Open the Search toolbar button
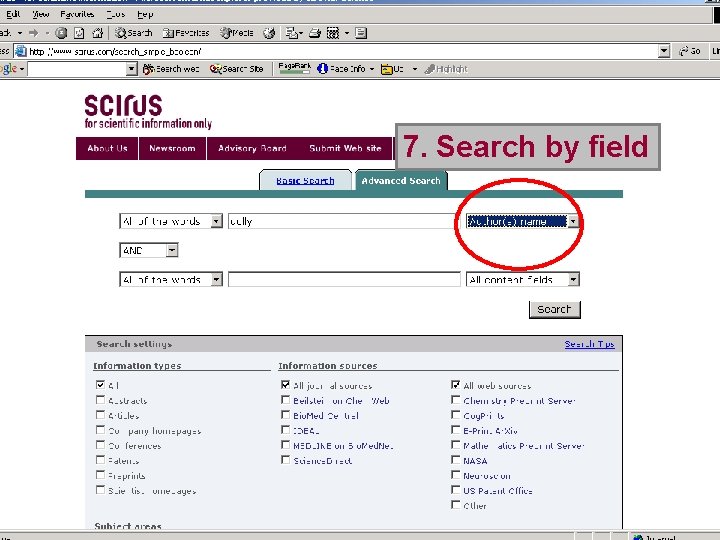 (134, 33)
